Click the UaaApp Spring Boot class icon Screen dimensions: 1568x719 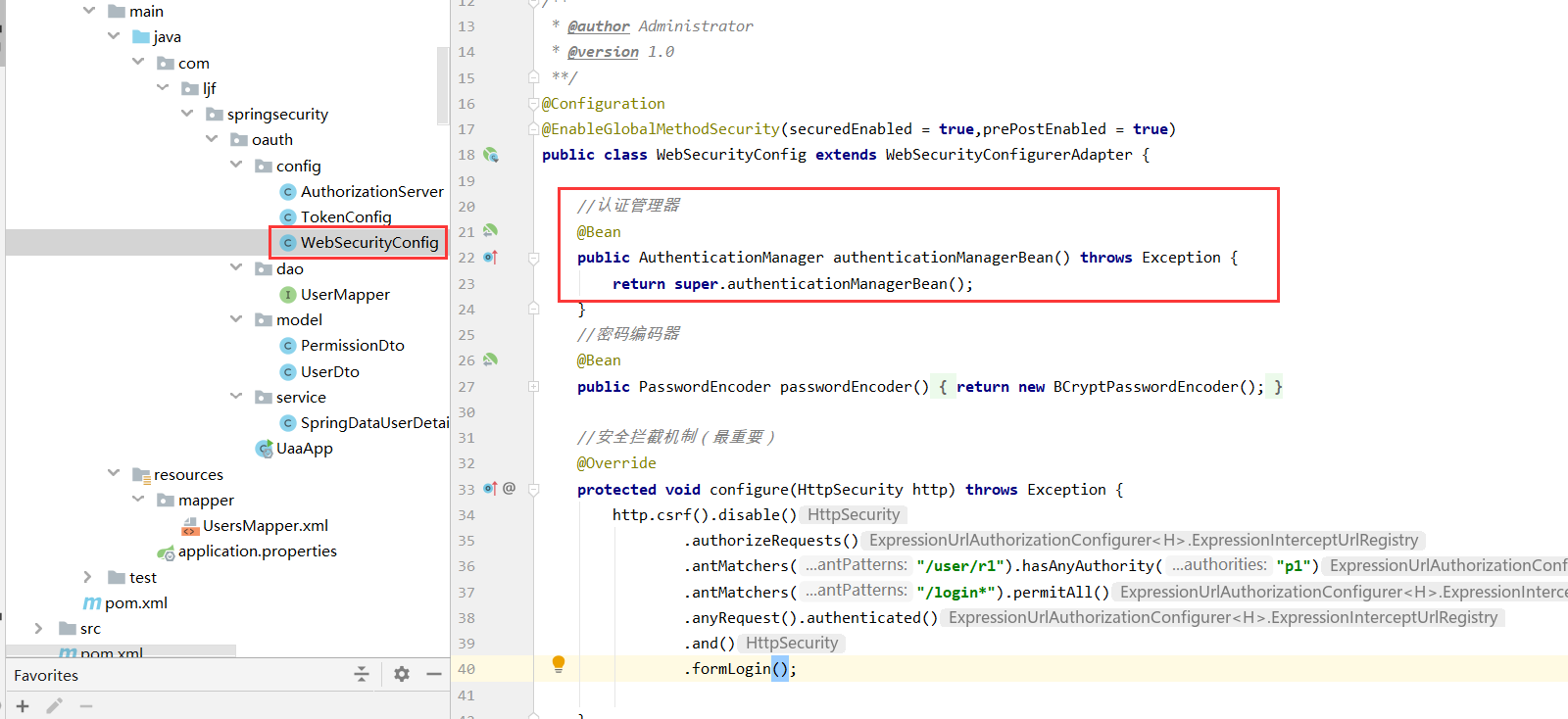click(x=264, y=449)
